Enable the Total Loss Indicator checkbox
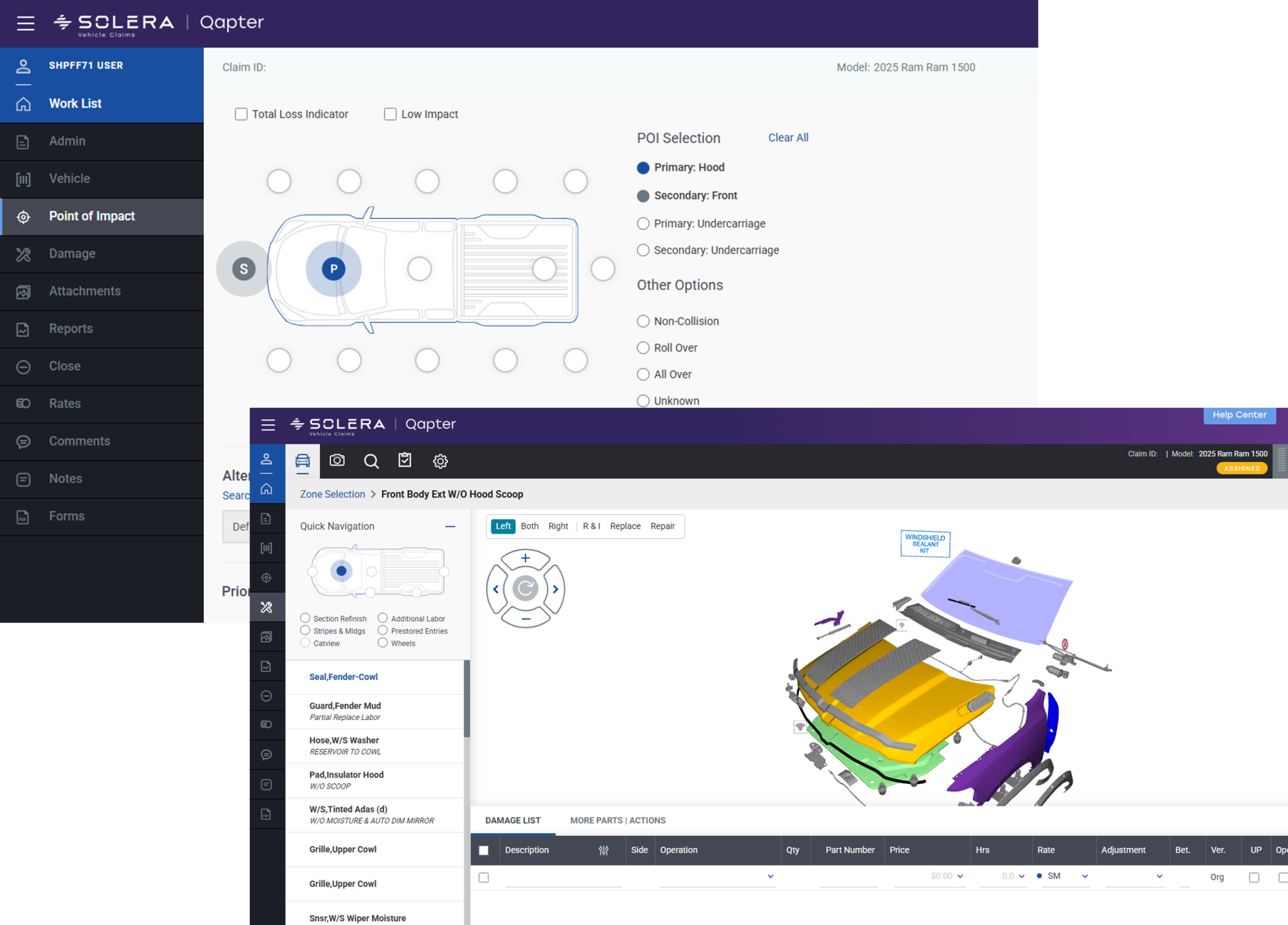 242,114
